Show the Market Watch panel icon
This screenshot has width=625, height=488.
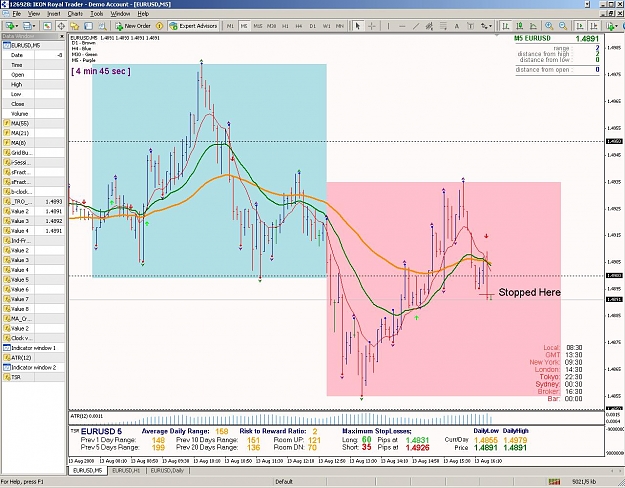point(47,26)
